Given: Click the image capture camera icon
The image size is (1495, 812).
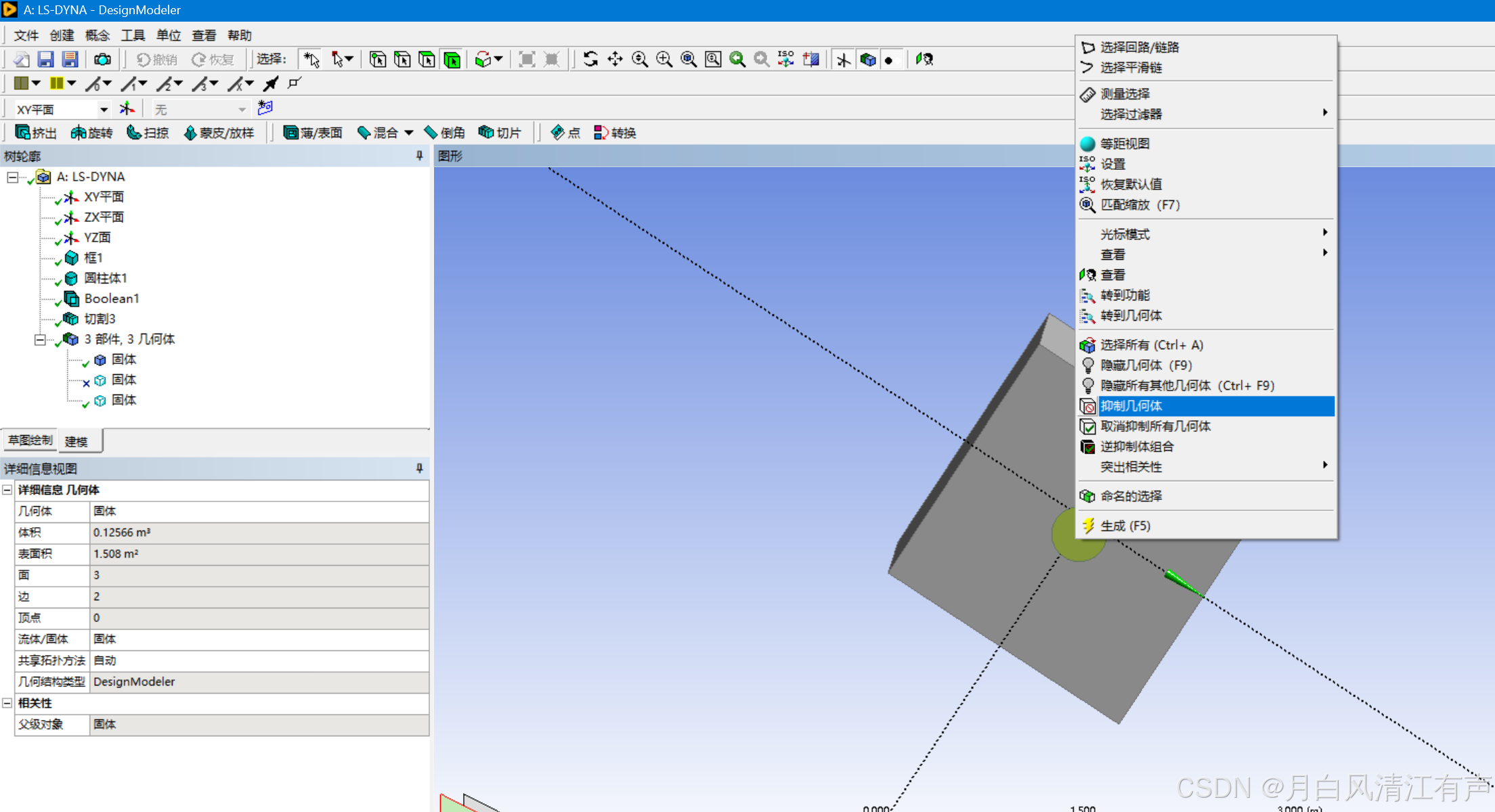Looking at the screenshot, I should (102, 60).
